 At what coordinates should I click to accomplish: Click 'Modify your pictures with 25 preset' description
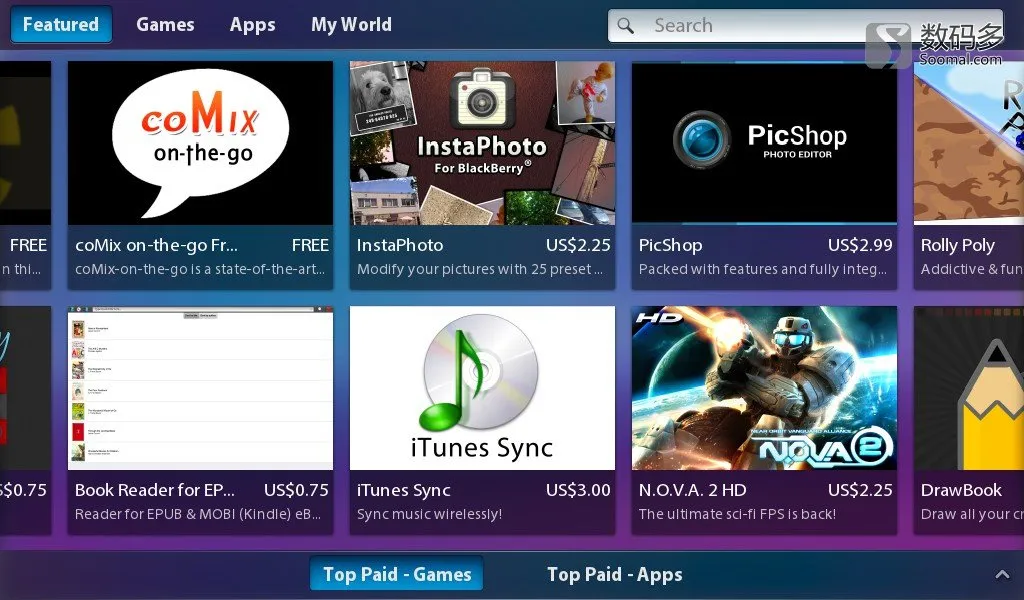(479, 269)
